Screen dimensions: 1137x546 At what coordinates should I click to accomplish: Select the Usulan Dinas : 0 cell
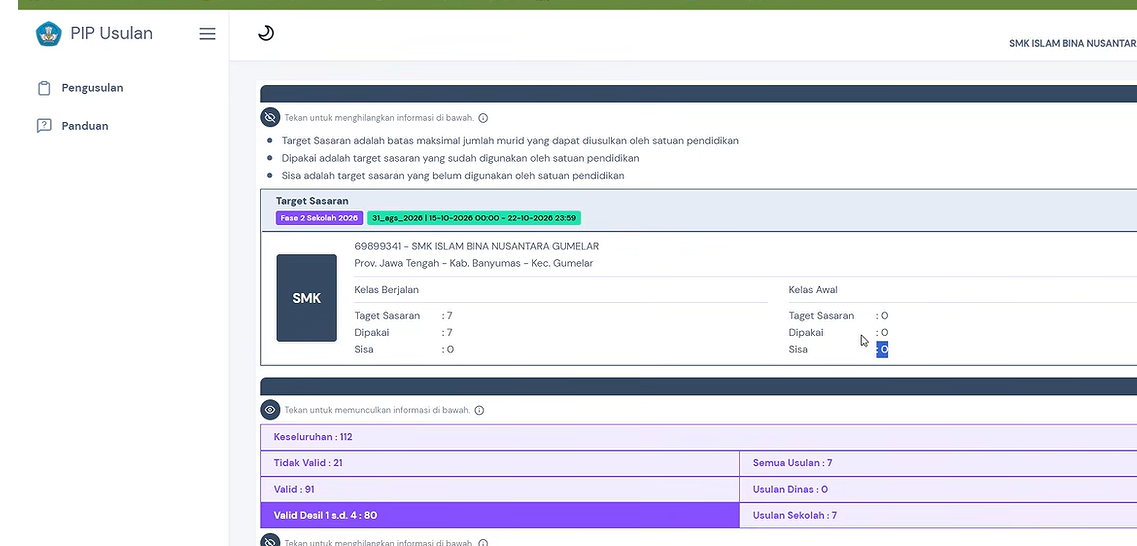938,489
